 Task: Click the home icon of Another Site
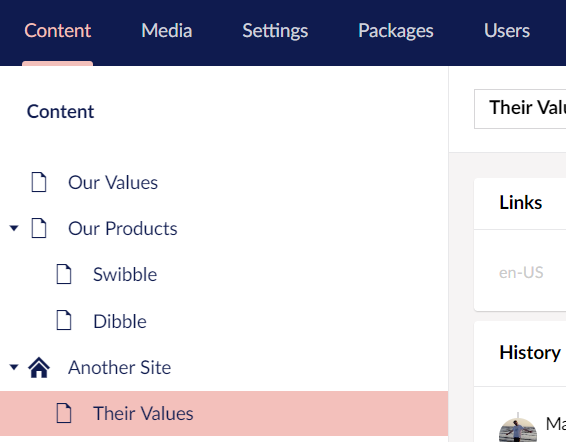(x=39, y=367)
